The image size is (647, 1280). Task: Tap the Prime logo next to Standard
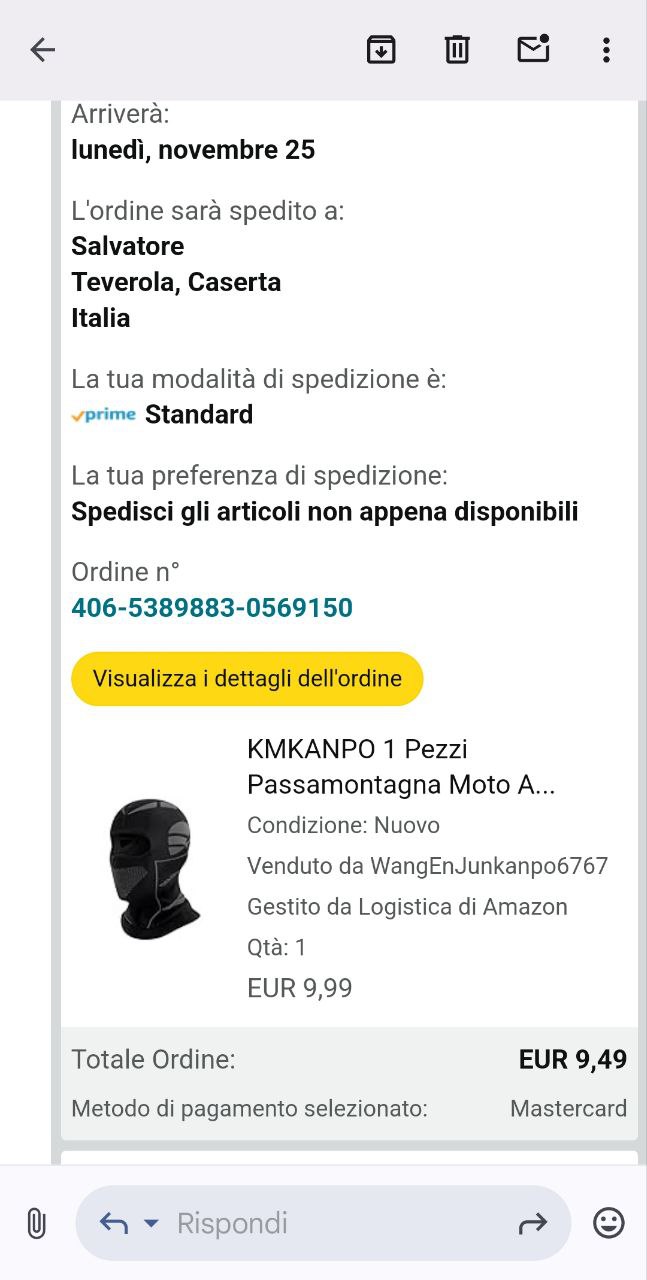click(x=103, y=415)
